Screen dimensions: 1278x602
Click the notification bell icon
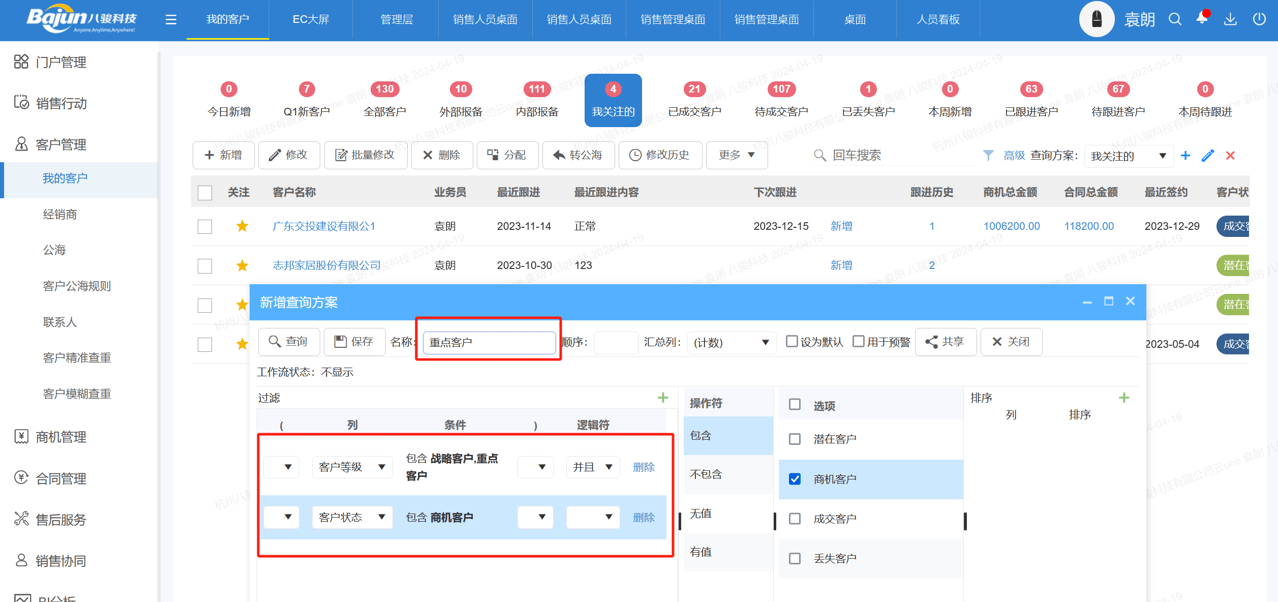(1202, 18)
